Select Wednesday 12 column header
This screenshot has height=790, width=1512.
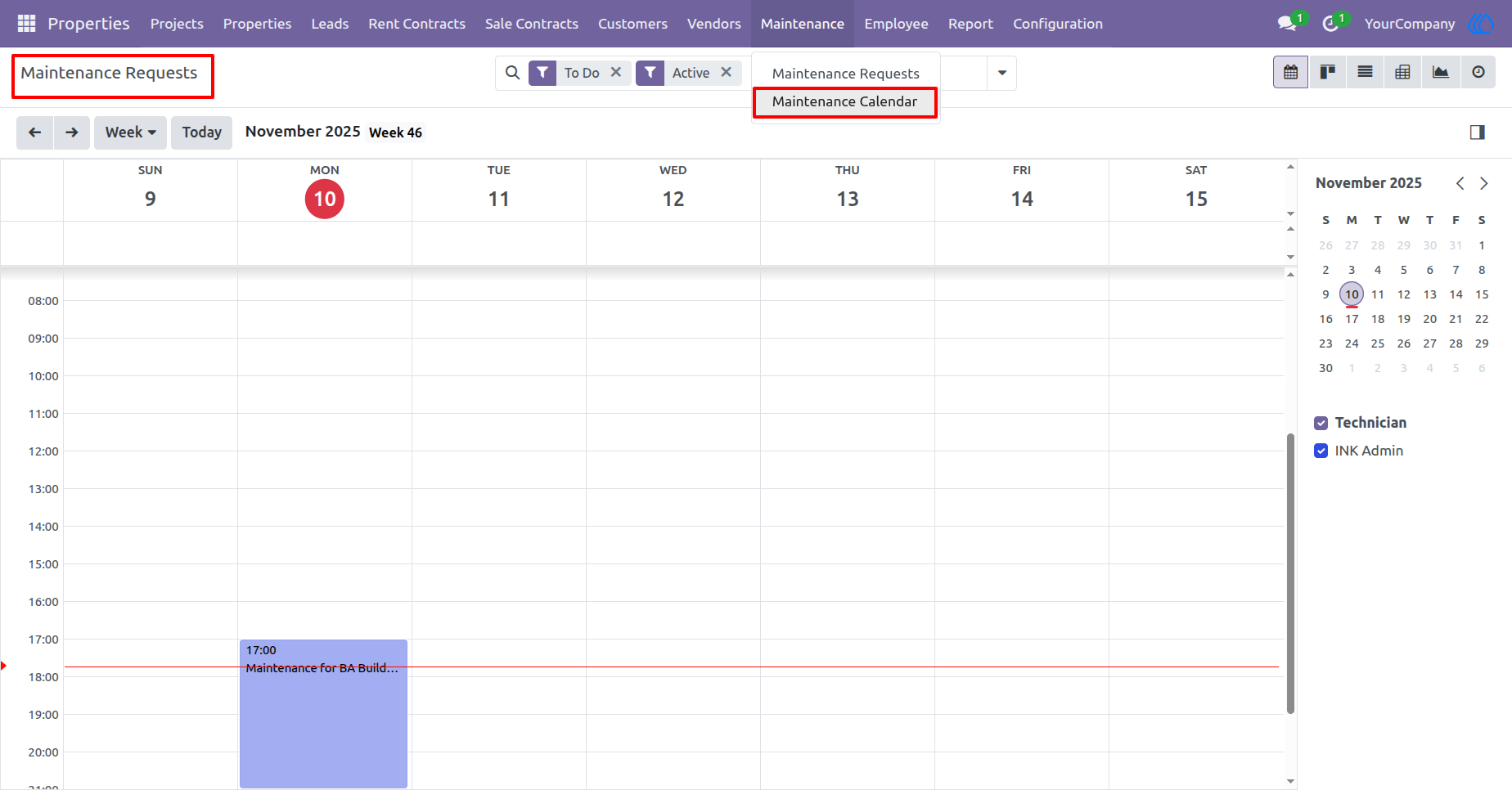673,190
